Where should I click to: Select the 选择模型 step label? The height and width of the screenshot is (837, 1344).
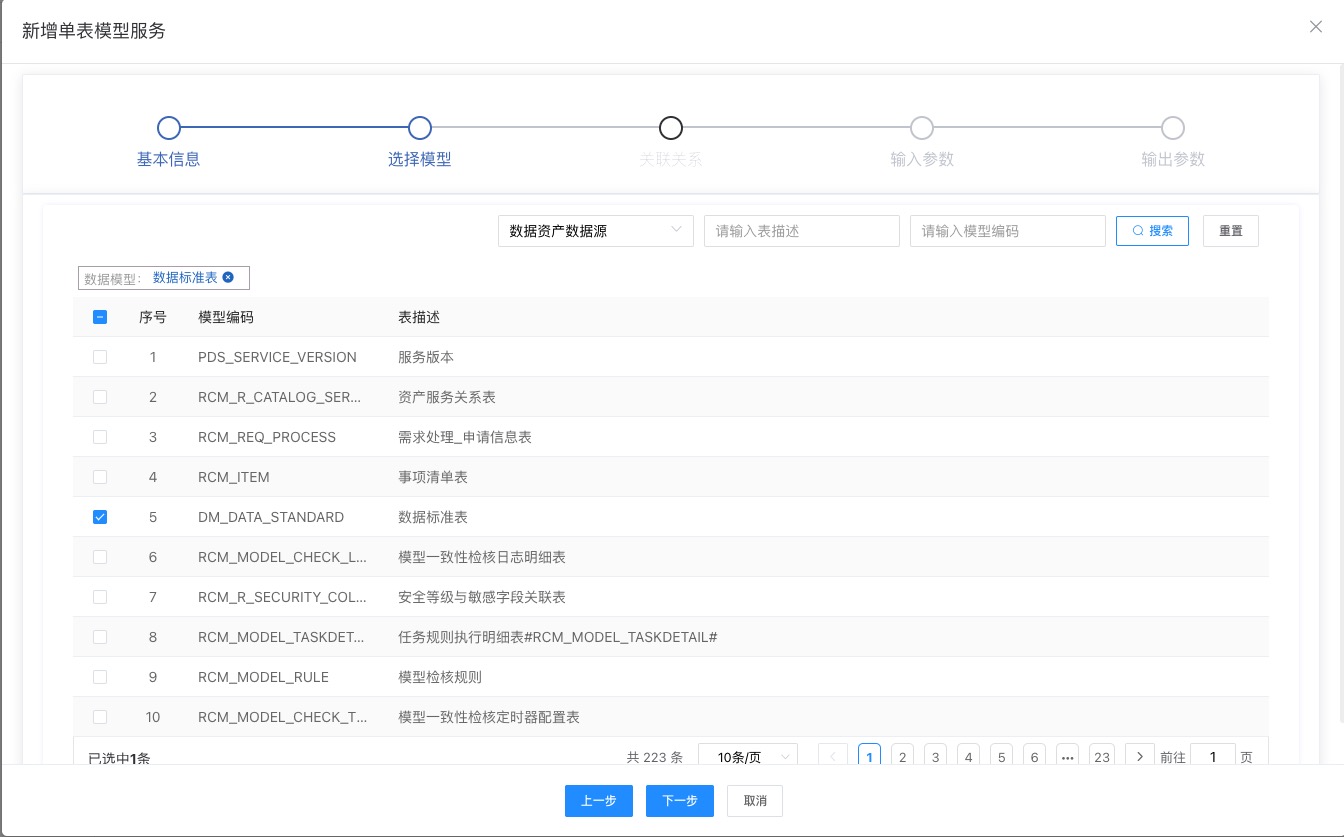[420, 159]
